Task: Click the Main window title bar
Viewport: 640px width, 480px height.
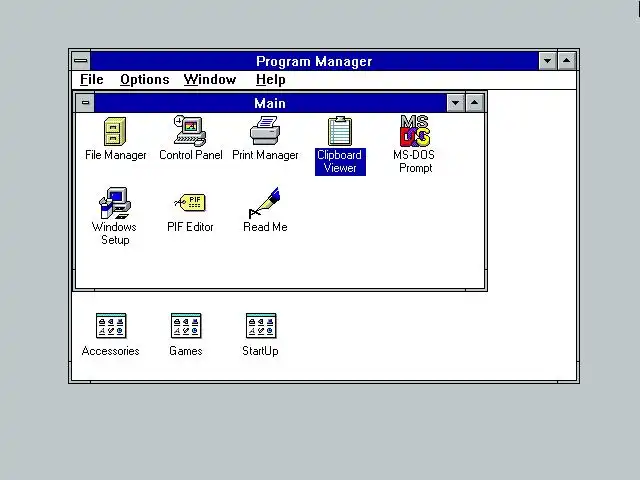Action: (270, 103)
